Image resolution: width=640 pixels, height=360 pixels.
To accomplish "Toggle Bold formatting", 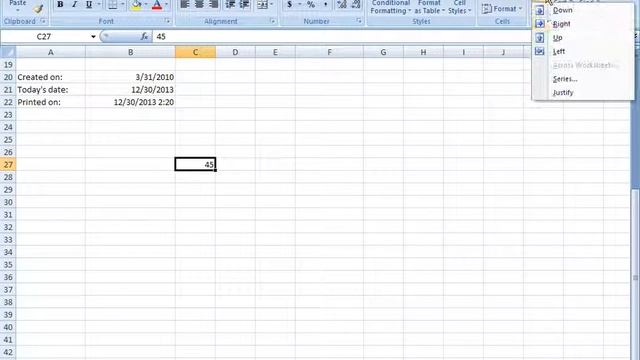I will [x=60, y=4].
